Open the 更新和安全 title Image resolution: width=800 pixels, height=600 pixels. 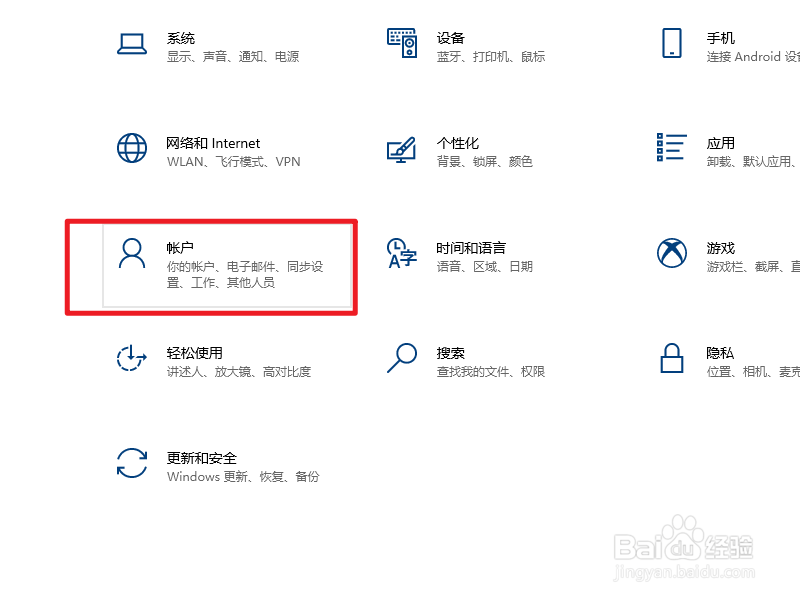pyautogui.click(x=202, y=458)
